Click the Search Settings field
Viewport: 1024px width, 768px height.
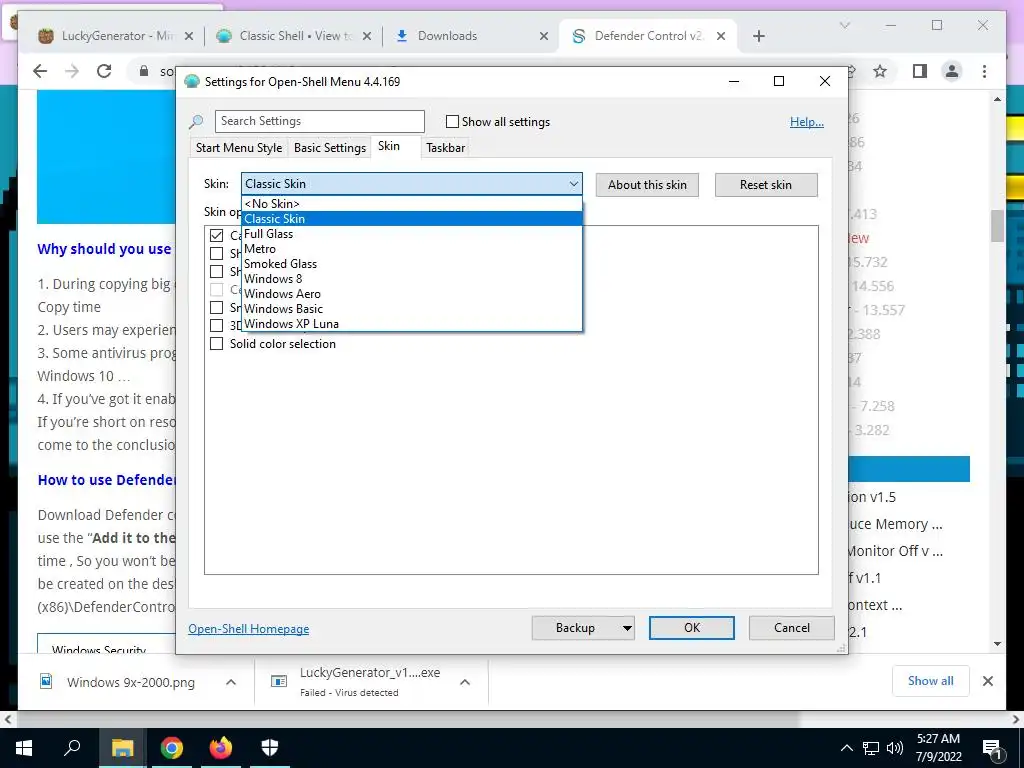click(319, 121)
